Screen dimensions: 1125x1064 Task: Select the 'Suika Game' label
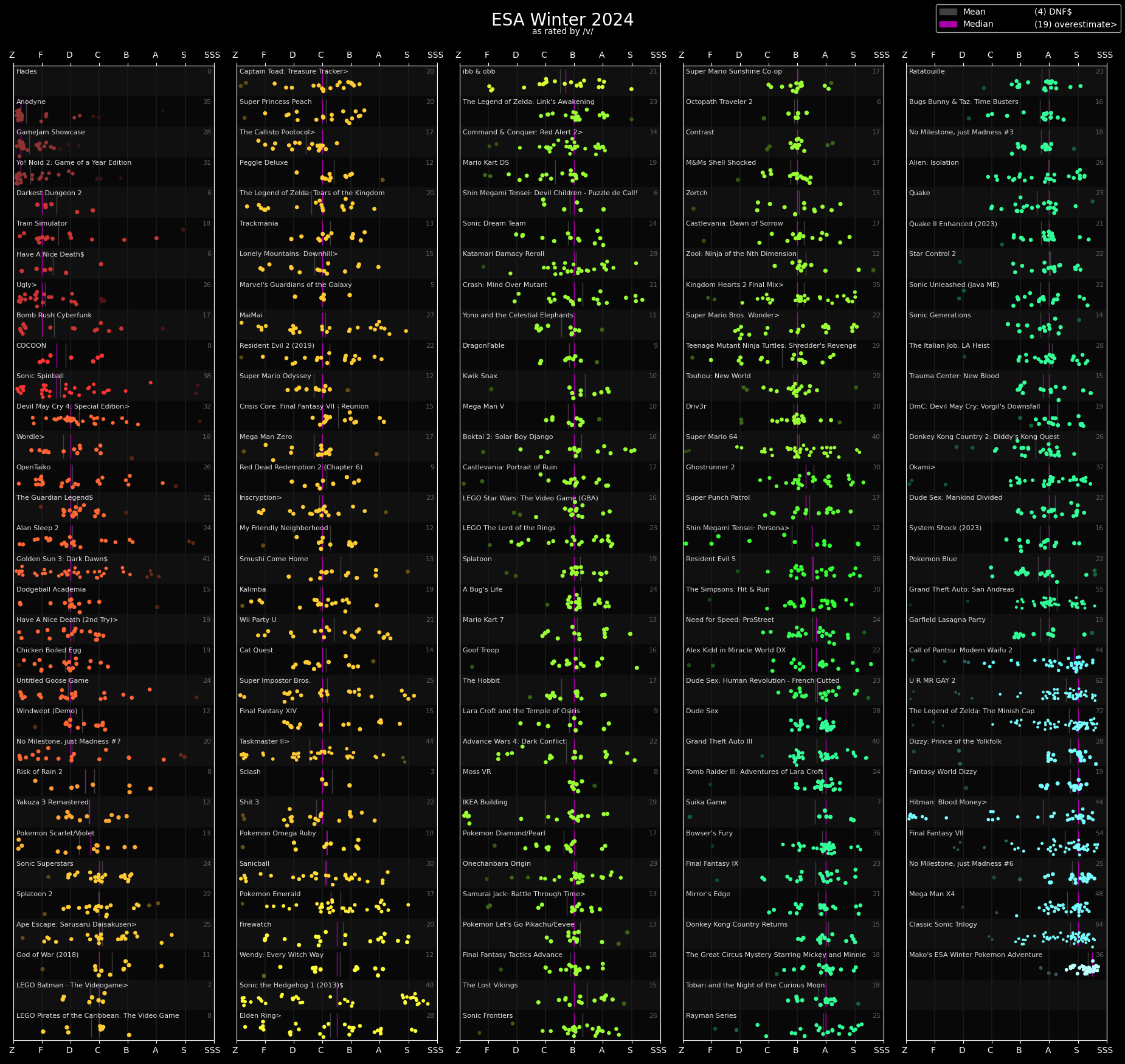tap(705, 803)
